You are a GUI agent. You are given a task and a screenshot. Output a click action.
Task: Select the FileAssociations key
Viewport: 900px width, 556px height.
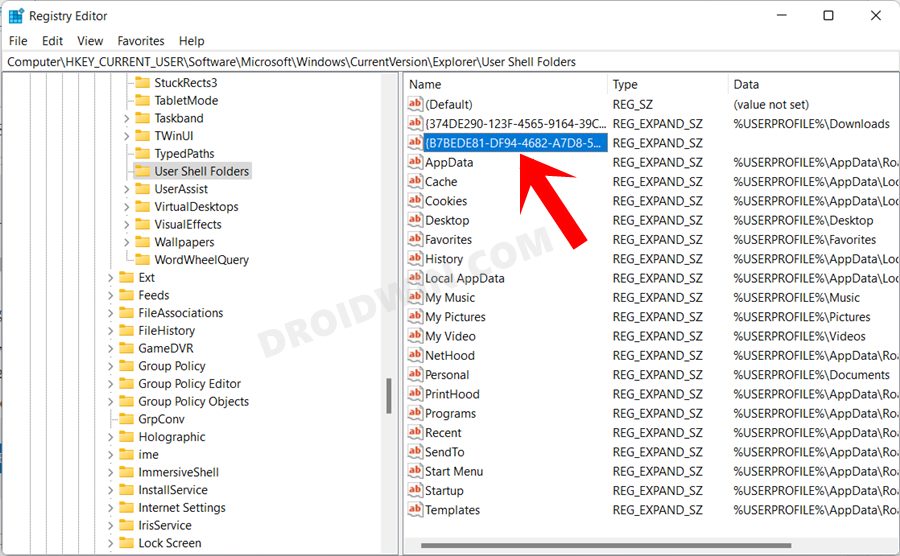point(180,313)
